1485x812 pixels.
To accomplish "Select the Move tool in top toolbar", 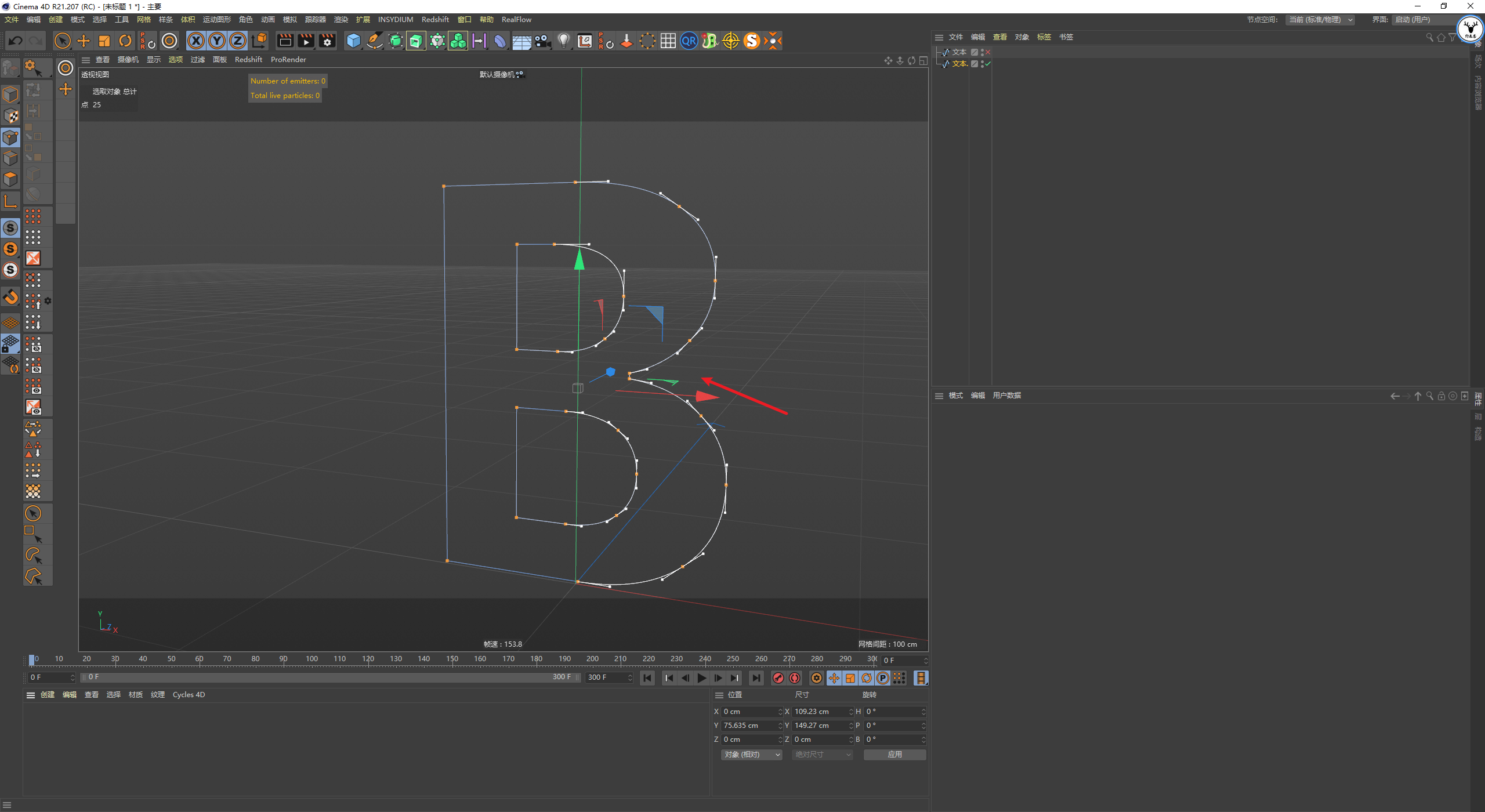I will pos(84,41).
